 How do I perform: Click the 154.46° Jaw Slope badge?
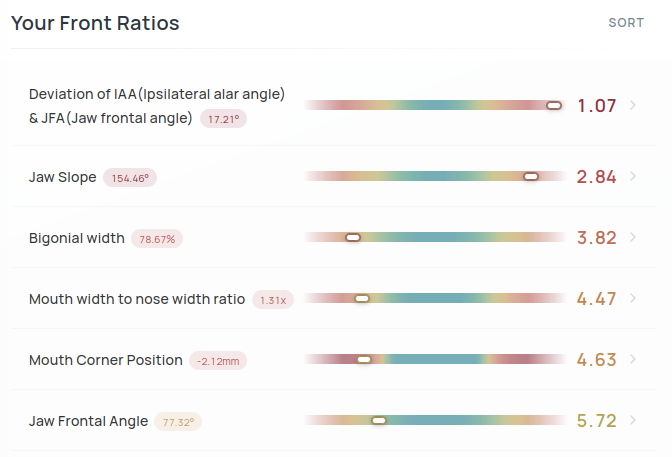coord(130,178)
